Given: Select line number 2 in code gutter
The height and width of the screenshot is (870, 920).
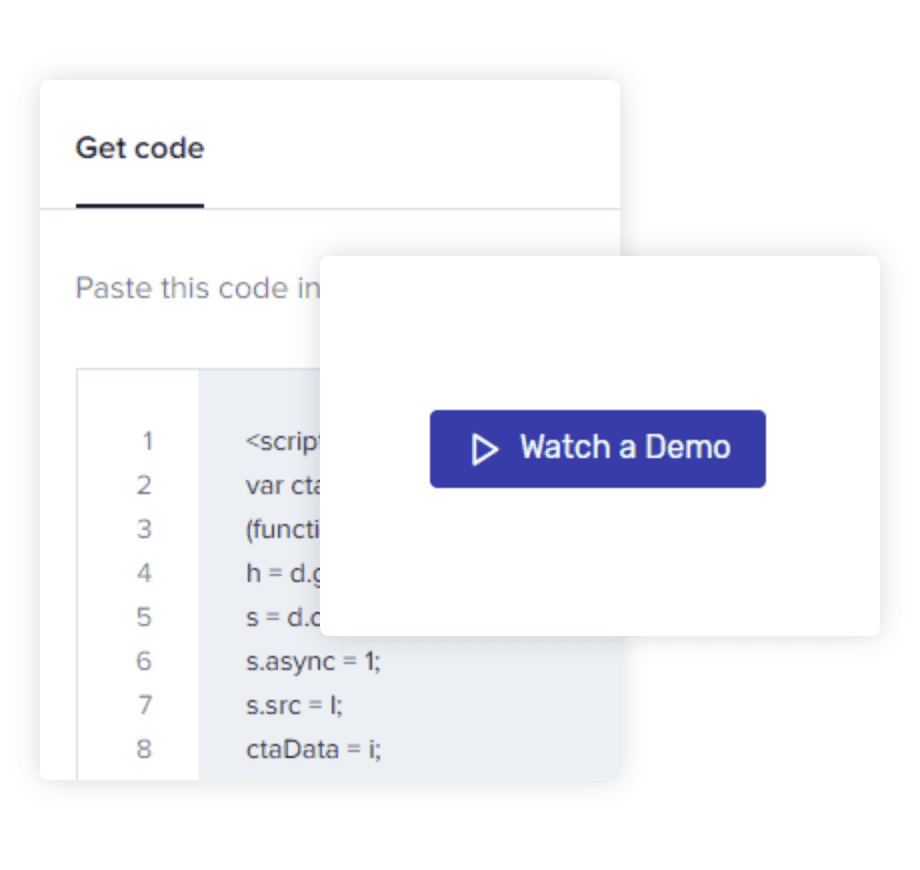Looking at the screenshot, I should pos(144,485).
